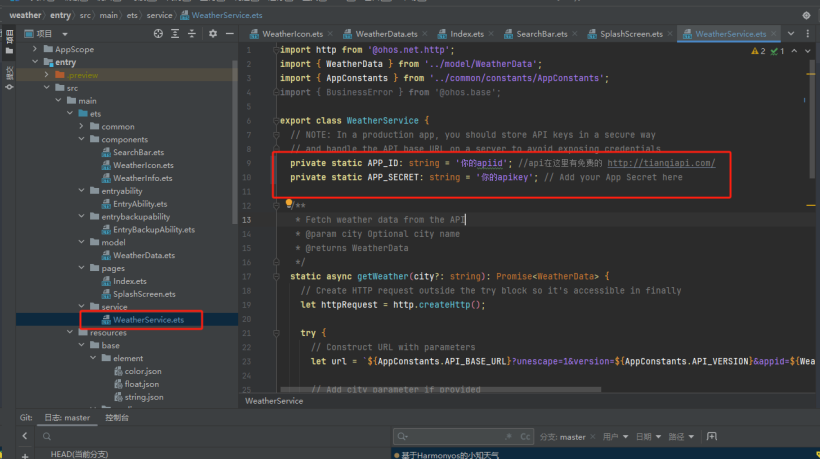Show hidden editor tabs dropdown
The width and height of the screenshot is (820, 459).
coord(791,34)
